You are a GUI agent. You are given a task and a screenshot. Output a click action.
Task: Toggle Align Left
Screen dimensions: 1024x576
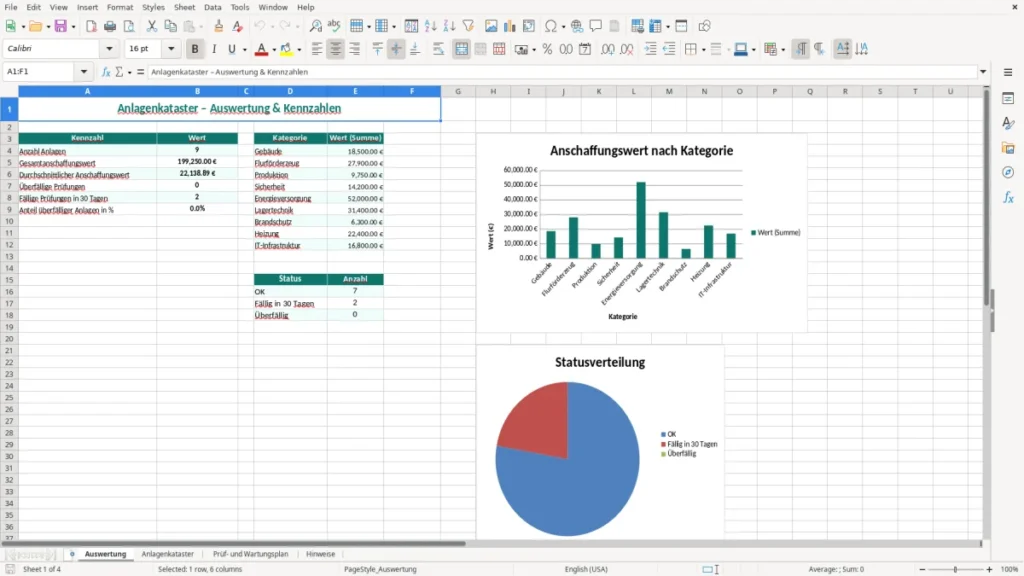tap(317, 49)
